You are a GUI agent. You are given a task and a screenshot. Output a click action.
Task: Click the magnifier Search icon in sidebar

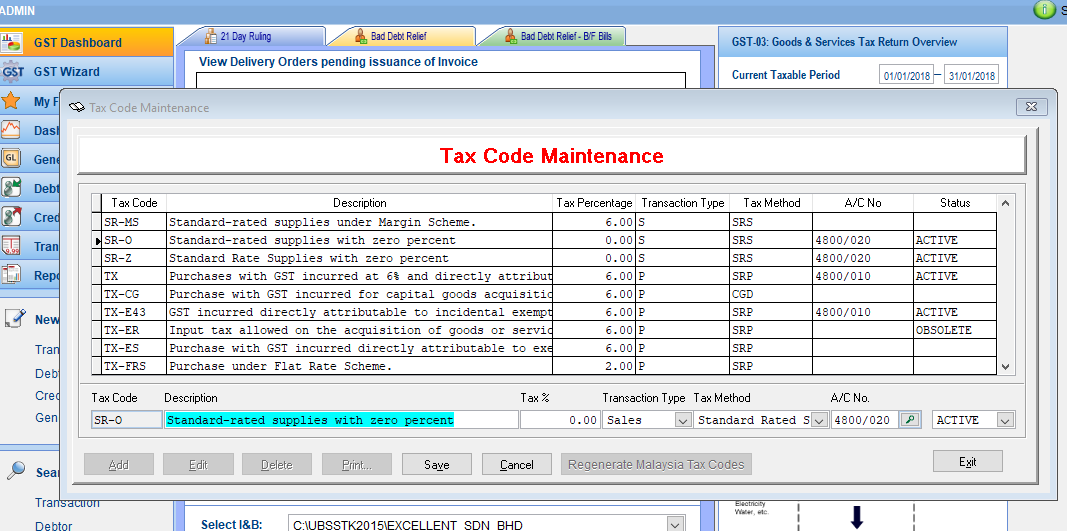(x=15, y=471)
